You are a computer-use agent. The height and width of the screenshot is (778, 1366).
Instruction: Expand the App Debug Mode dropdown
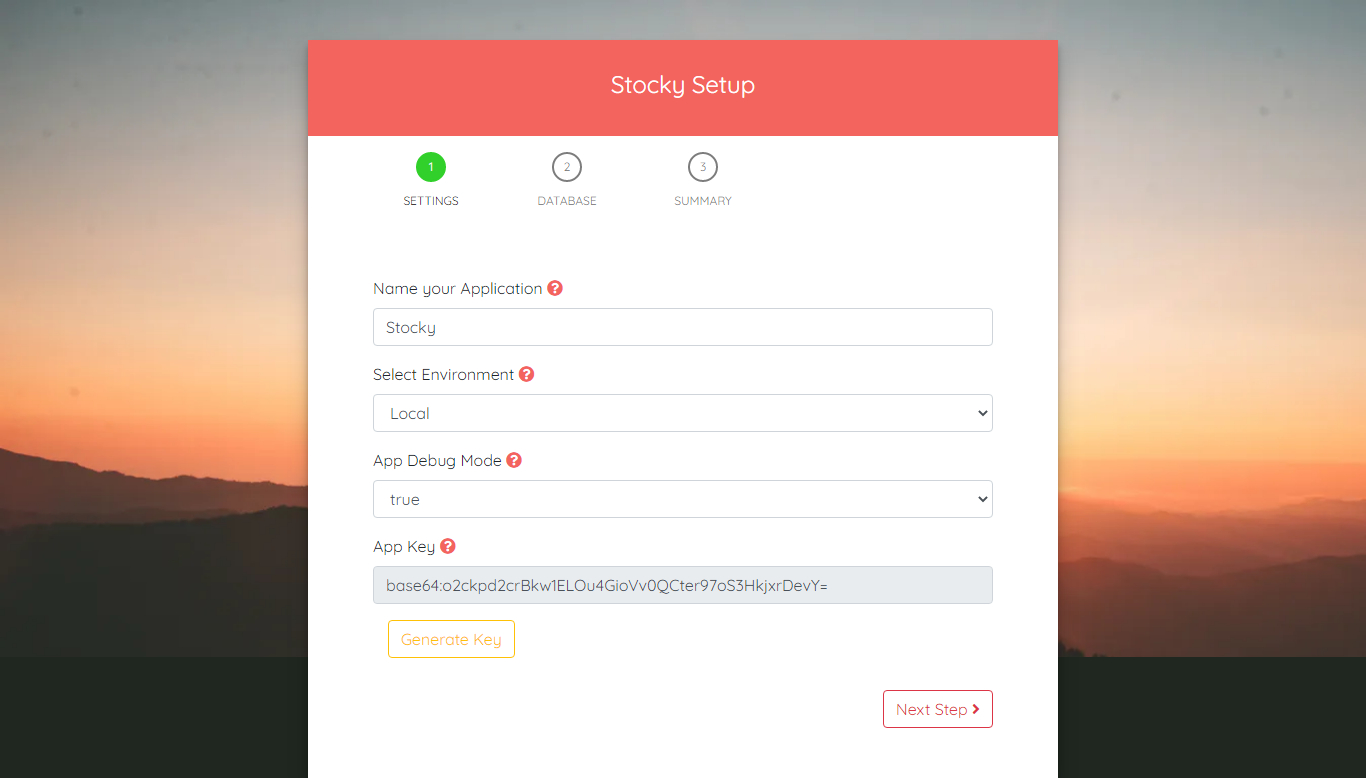pos(682,499)
